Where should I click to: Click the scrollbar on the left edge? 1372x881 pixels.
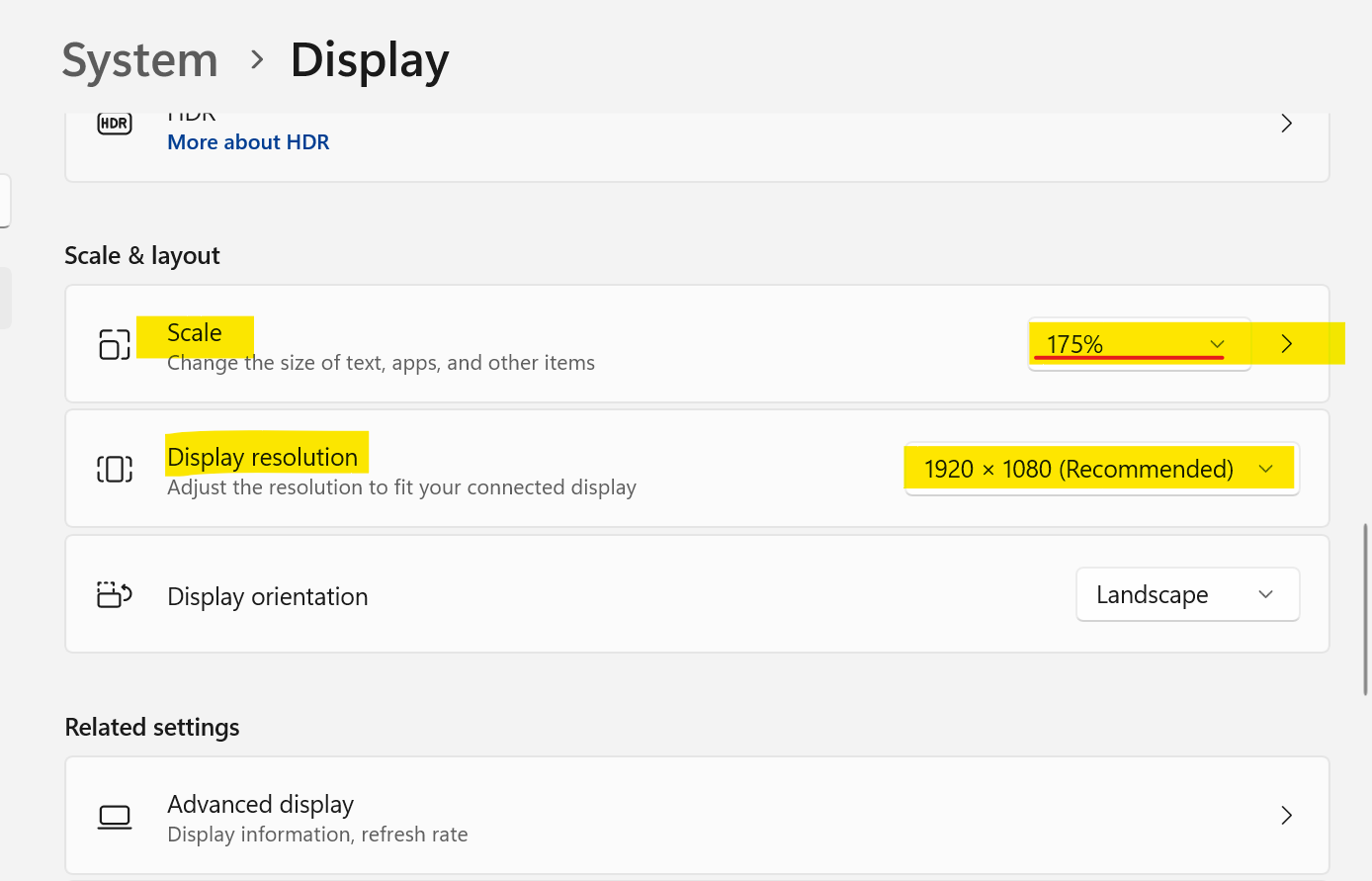[x=4, y=297]
